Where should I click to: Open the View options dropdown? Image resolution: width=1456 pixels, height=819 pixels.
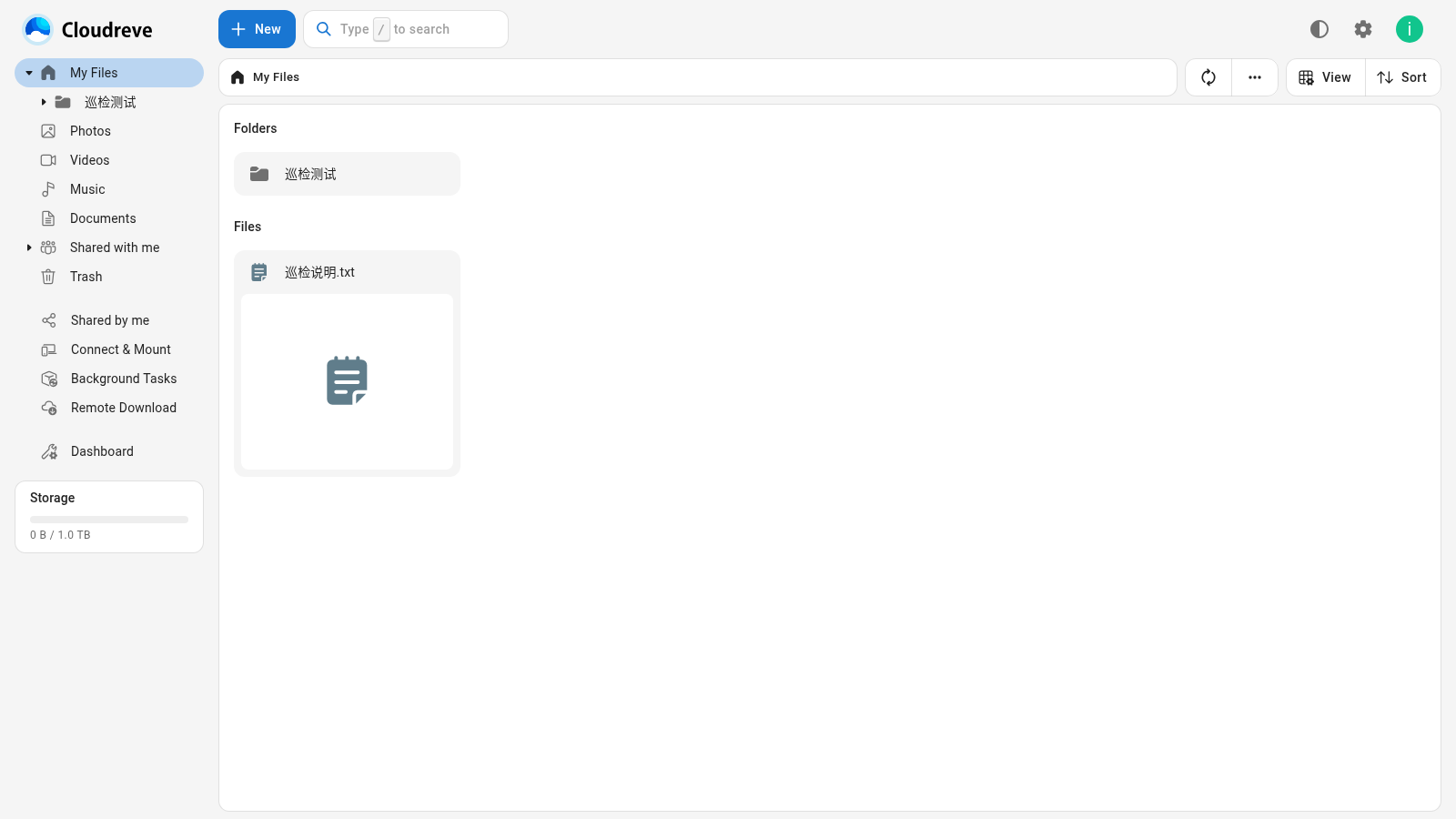1326,77
